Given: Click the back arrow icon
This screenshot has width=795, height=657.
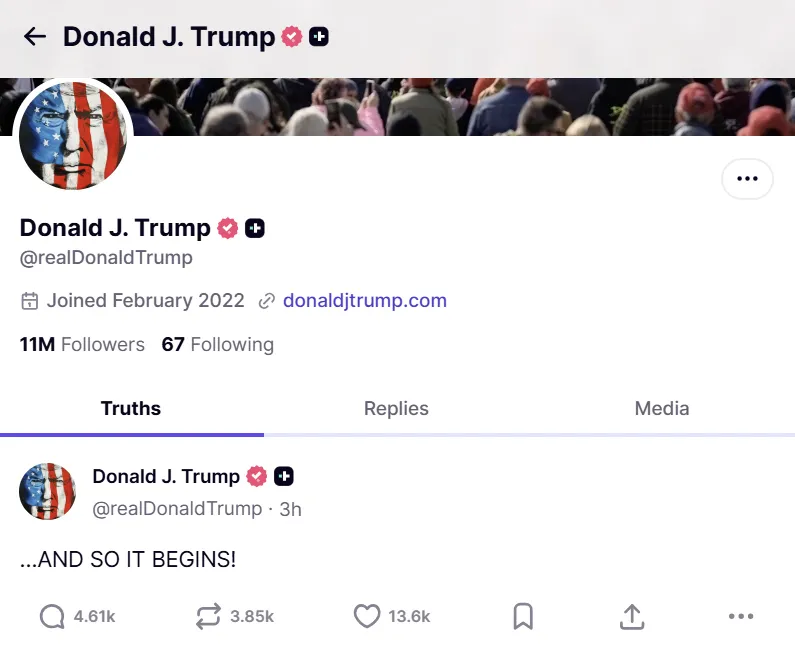Looking at the screenshot, I should 35,37.
